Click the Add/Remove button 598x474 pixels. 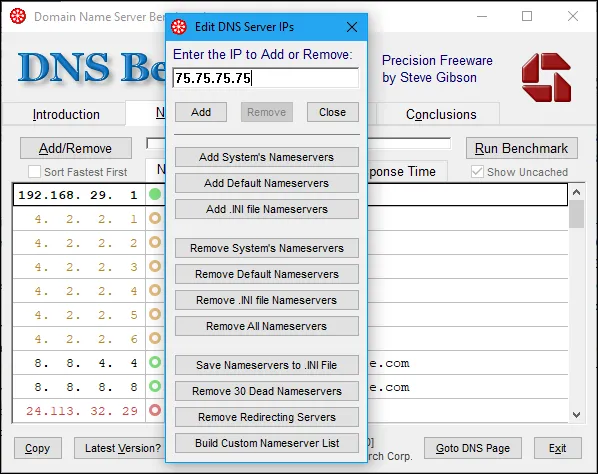coord(76,148)
